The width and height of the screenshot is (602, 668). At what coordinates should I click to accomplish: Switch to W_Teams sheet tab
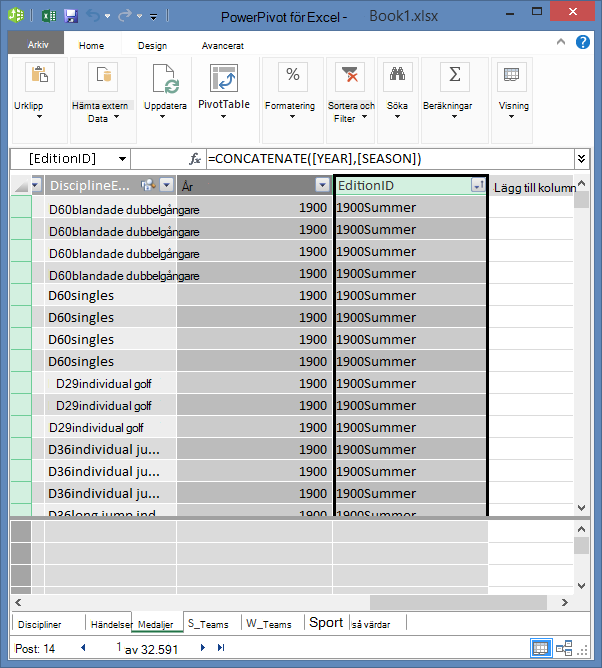pos(269,624)
